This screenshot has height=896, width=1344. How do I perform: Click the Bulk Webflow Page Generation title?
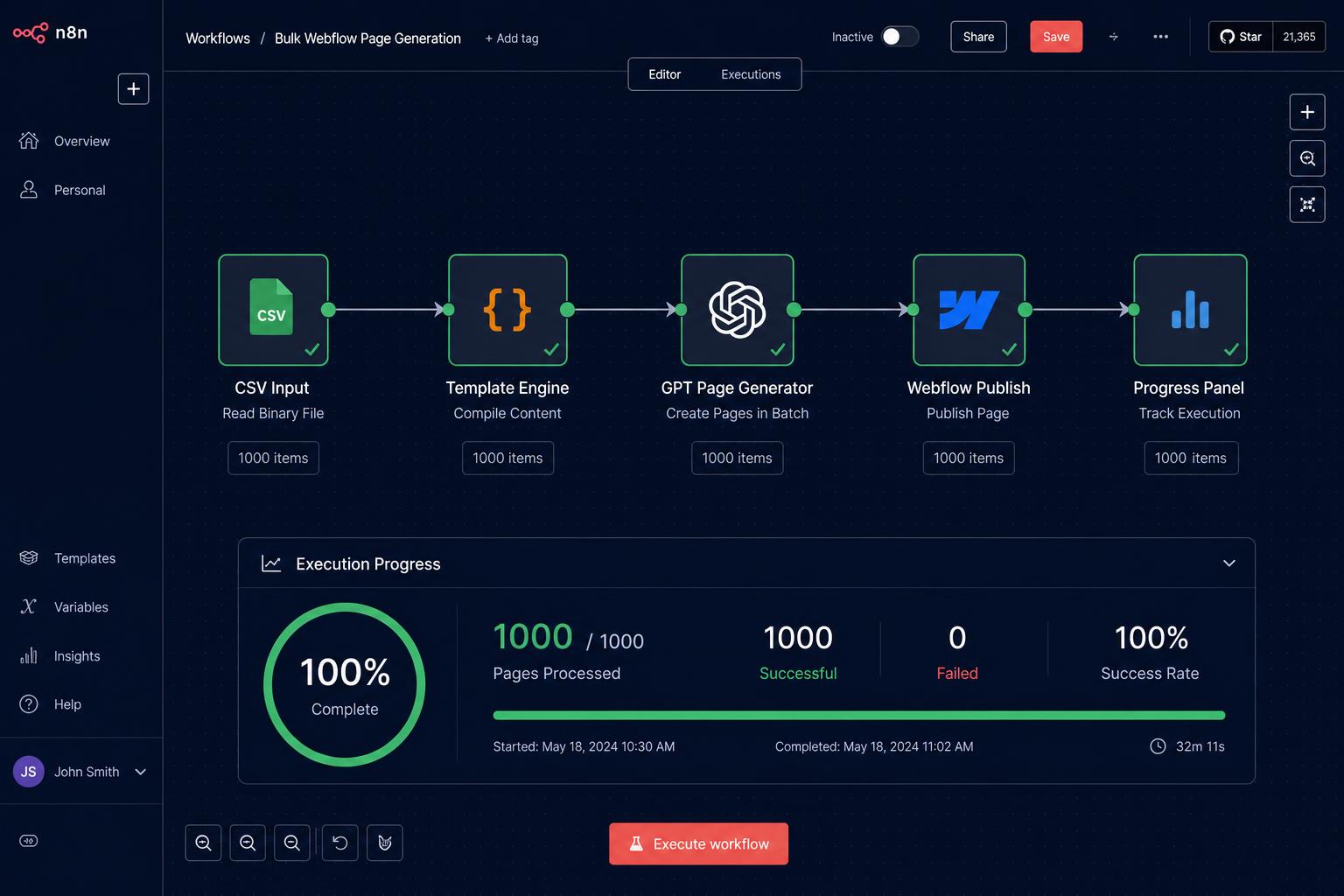click(367, 38)
